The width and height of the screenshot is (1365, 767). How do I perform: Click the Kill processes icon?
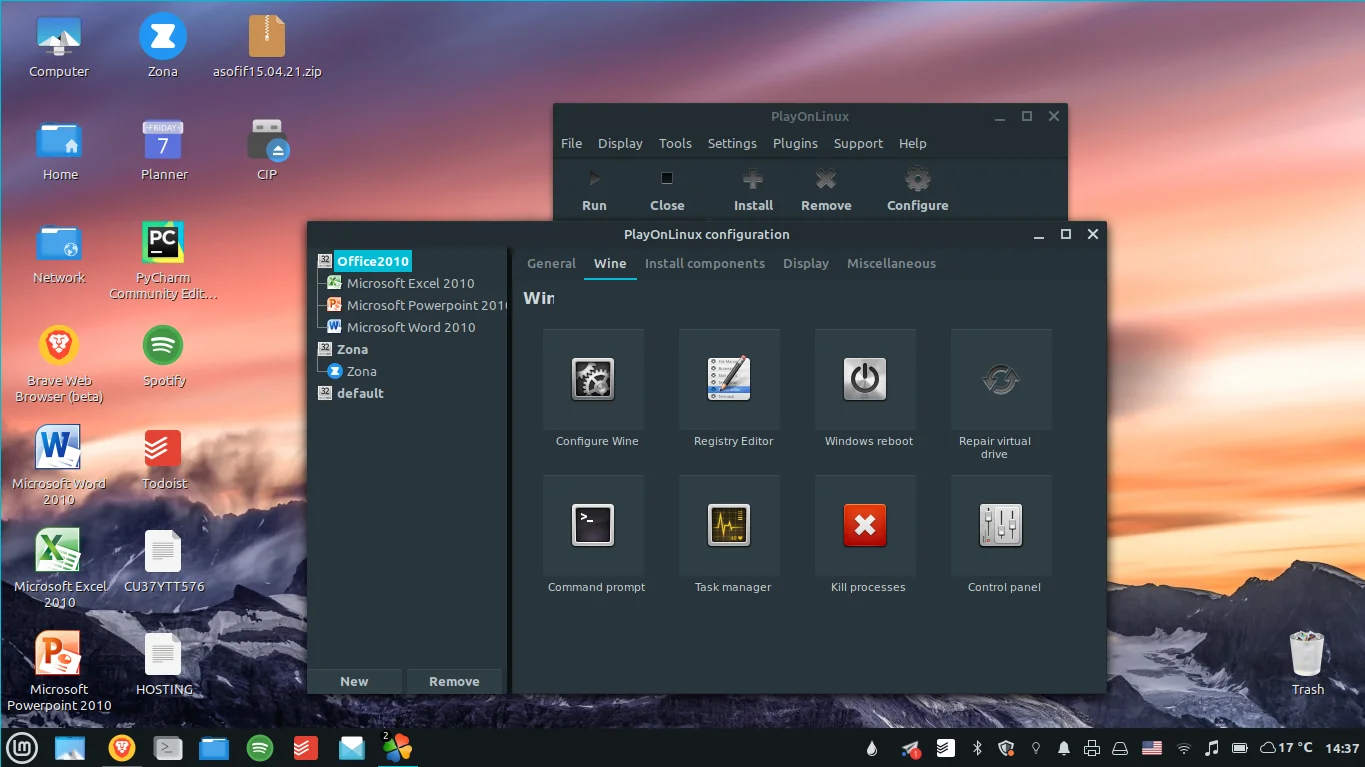pyautogui.click(x=865, y=526)
